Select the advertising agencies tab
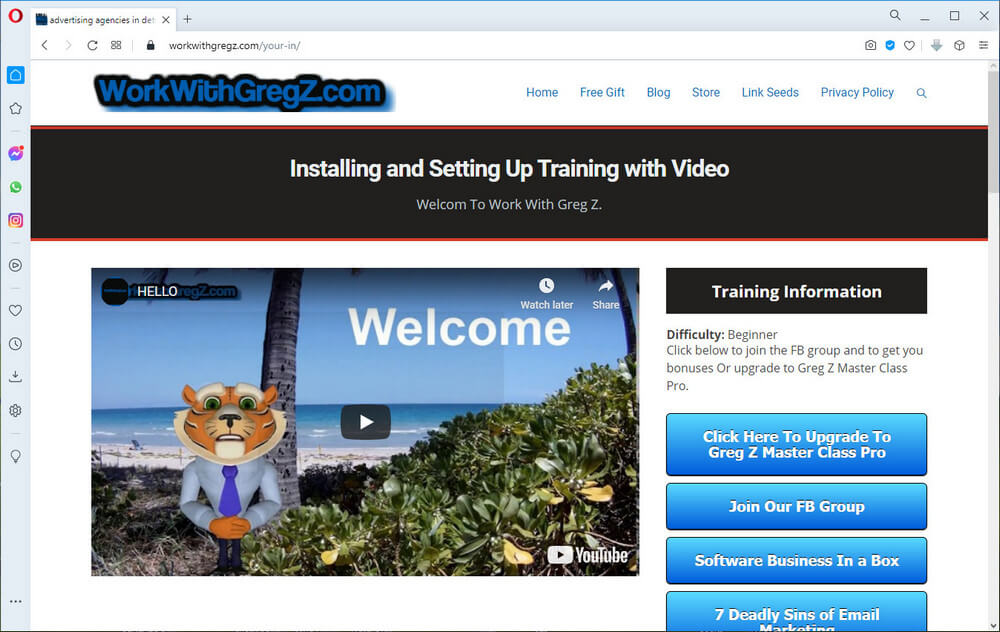The width and height of the screenshot is (1000, 632). coord(103,20)
